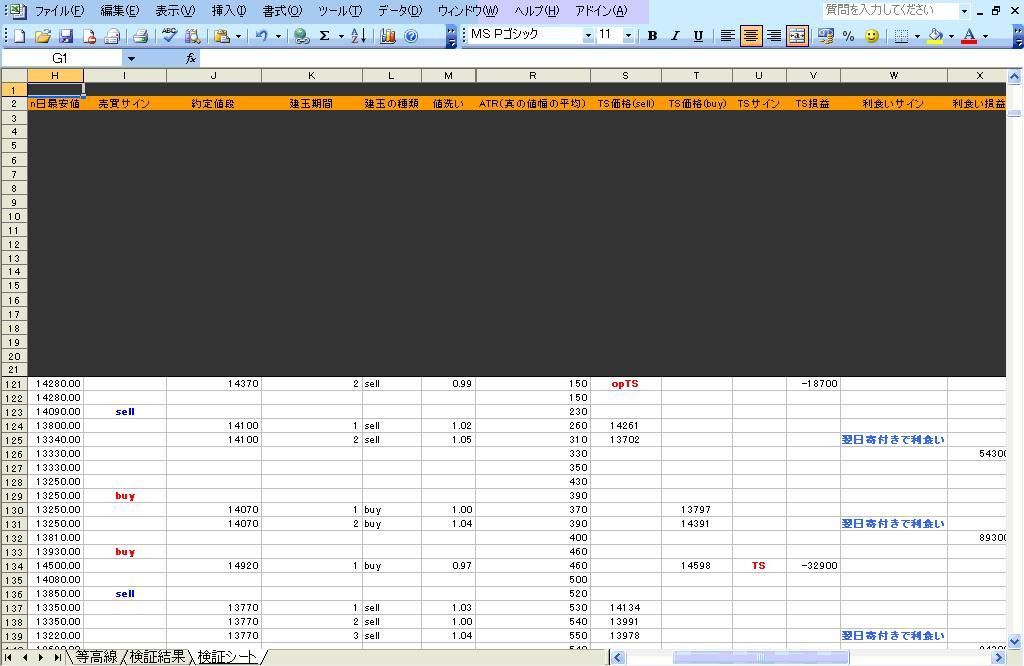Toggle underline formatting

pos(698,36)
